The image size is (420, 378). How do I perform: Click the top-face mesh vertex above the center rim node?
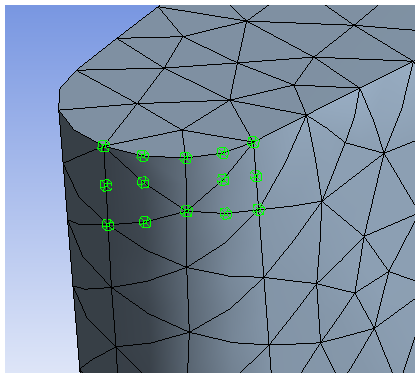tap(182, 129)
